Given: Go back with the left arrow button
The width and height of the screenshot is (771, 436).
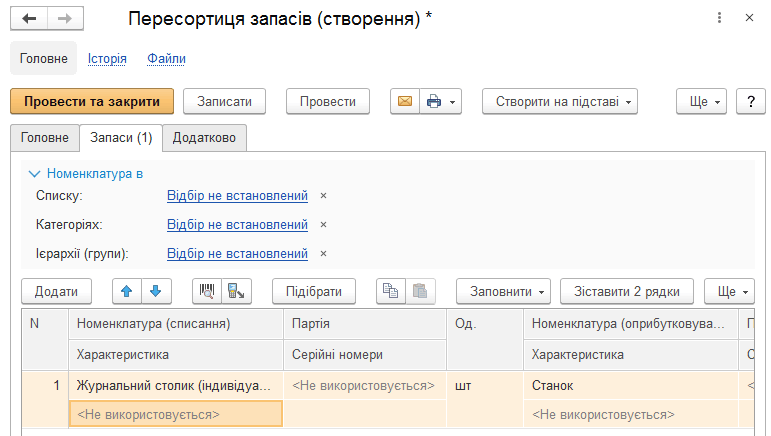Looking at the screenshot, I should pyautogui.click(x=29, y=19).
